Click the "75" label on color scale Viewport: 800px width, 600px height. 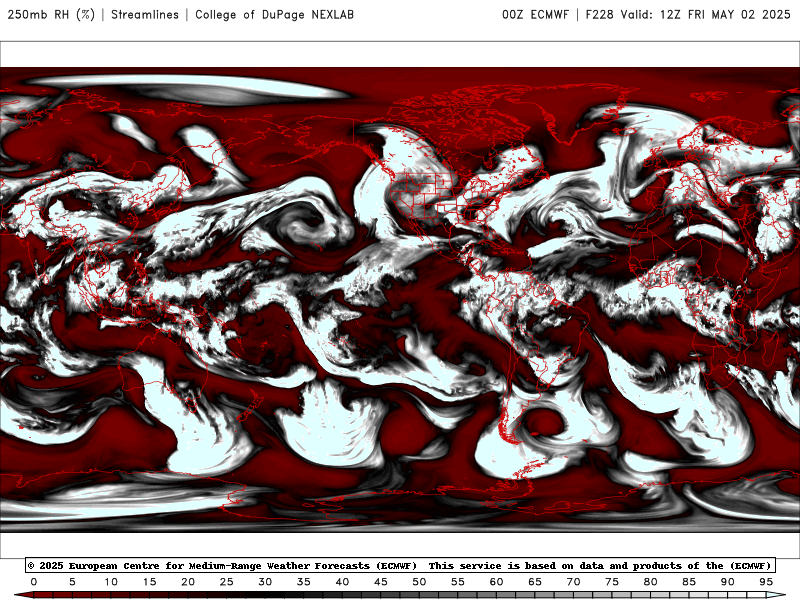(612, 582)
